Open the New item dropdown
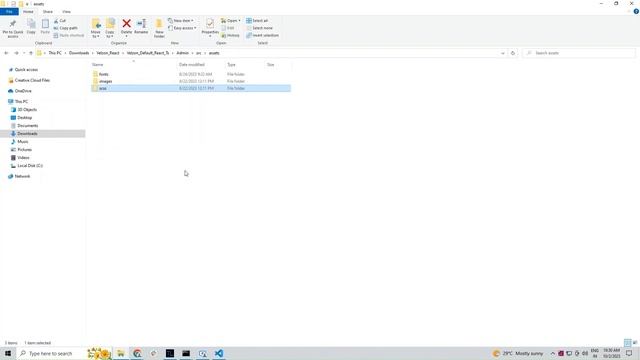This screenshot has width=640, height=360. point(181,21)
